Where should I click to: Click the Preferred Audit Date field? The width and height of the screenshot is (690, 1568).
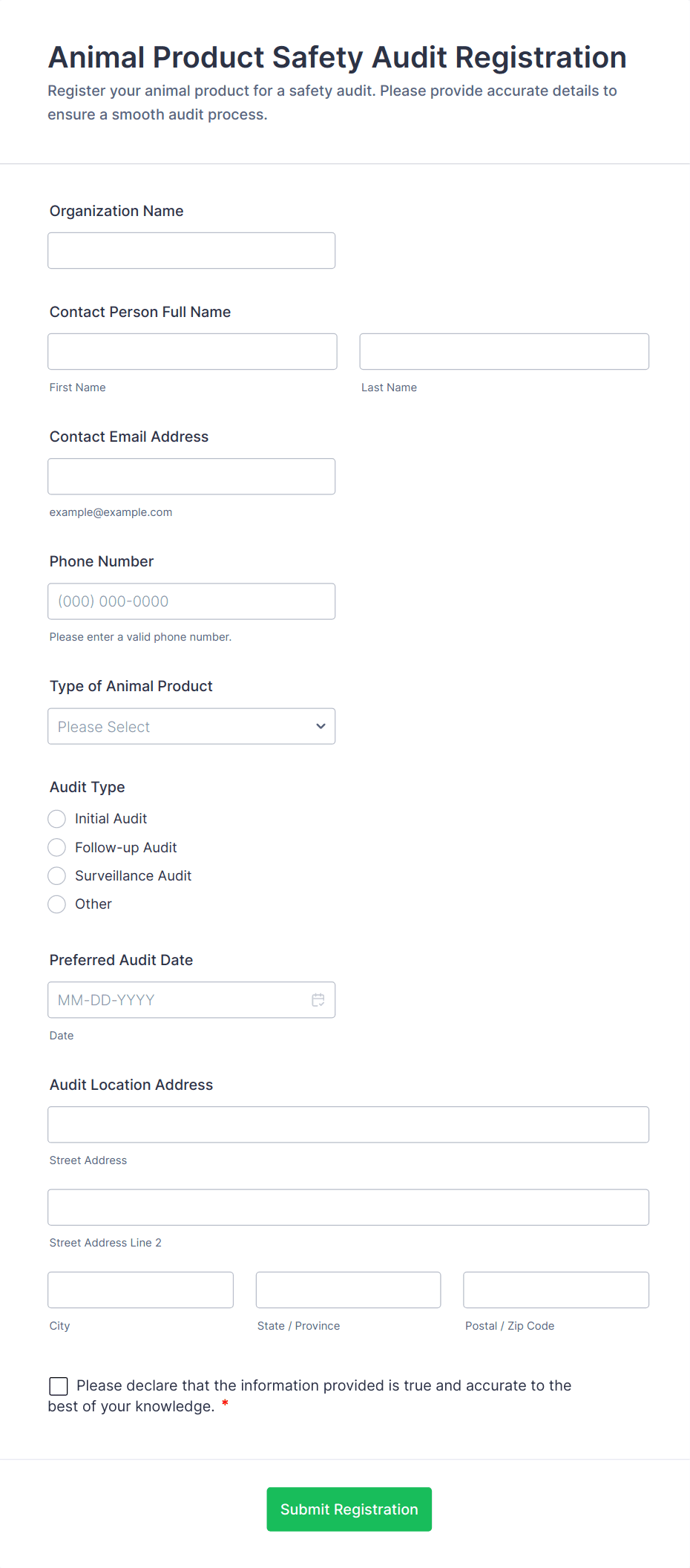tap(178, 1000)
